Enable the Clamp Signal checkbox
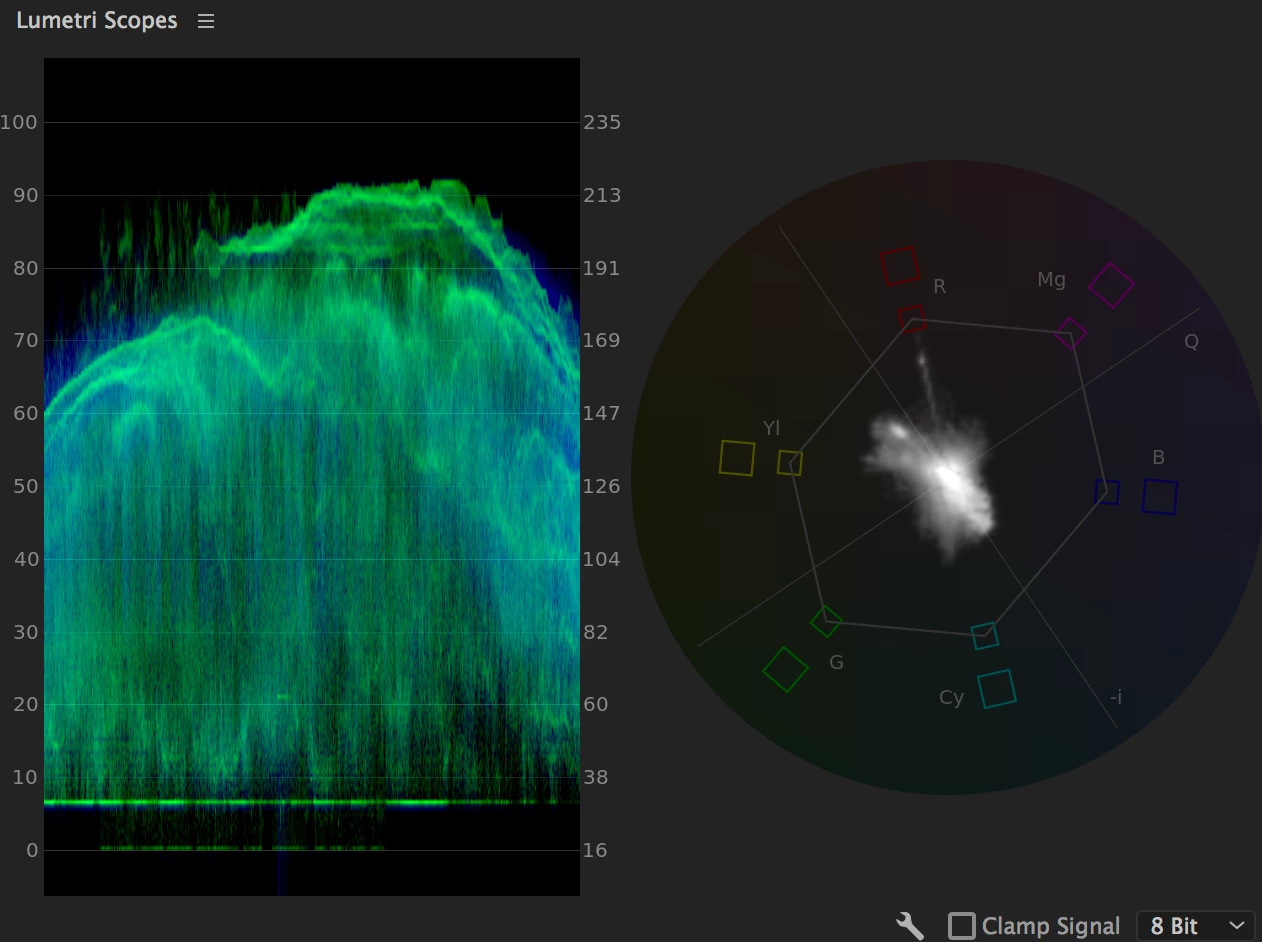 [x=961, y=926]
